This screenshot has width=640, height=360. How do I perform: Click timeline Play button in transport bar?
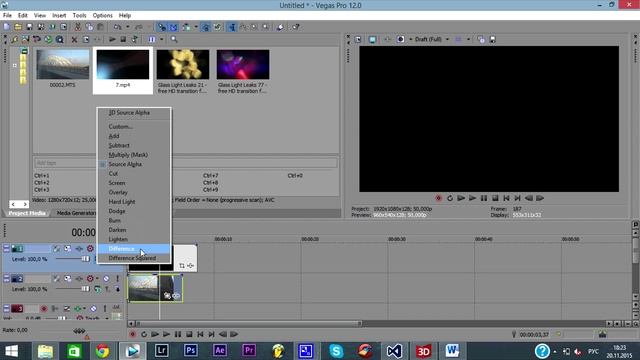[166, 334]
